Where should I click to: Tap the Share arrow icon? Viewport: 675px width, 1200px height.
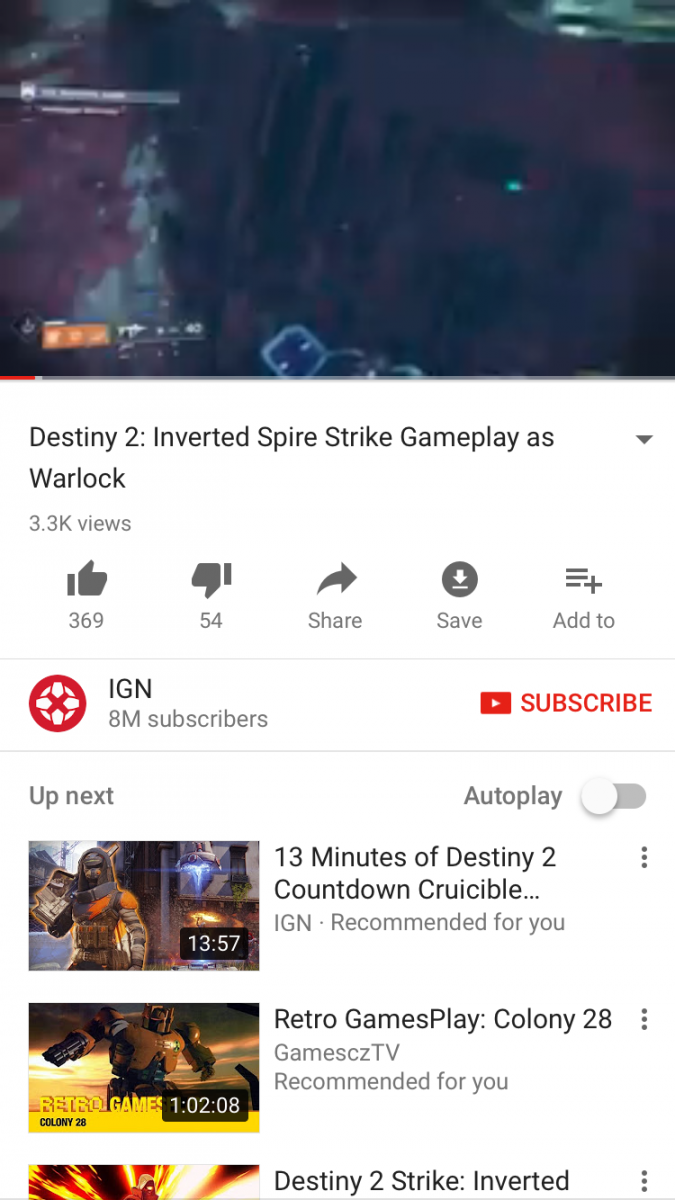[x=335, y=579]
